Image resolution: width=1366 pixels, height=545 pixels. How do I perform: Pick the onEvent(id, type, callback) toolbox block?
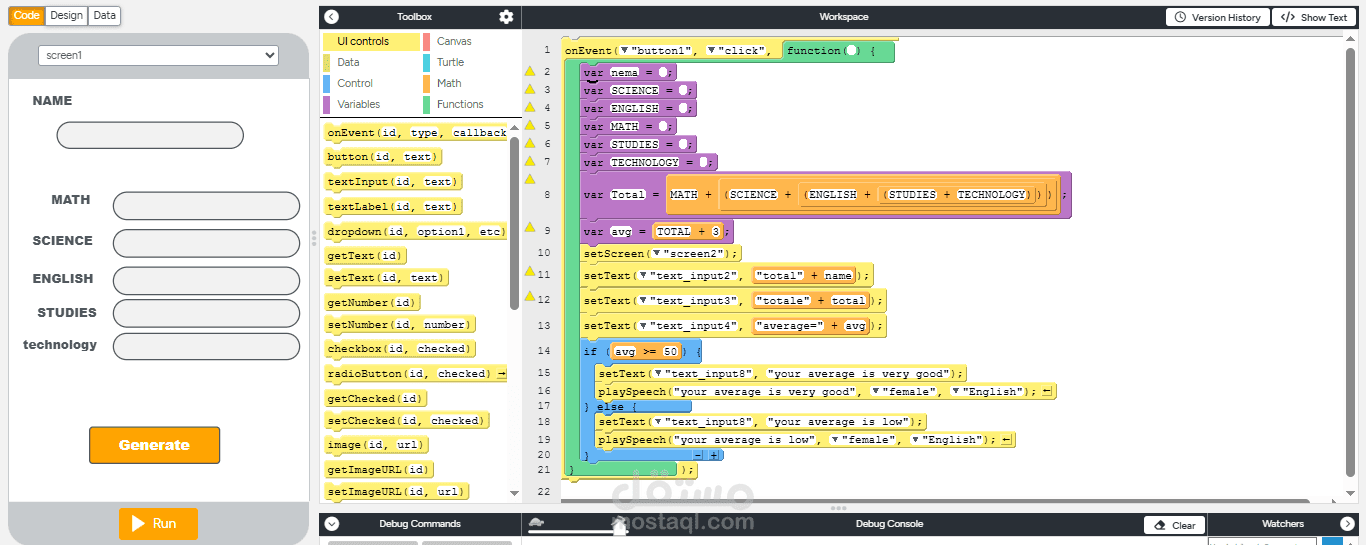[x=416, y=133]
